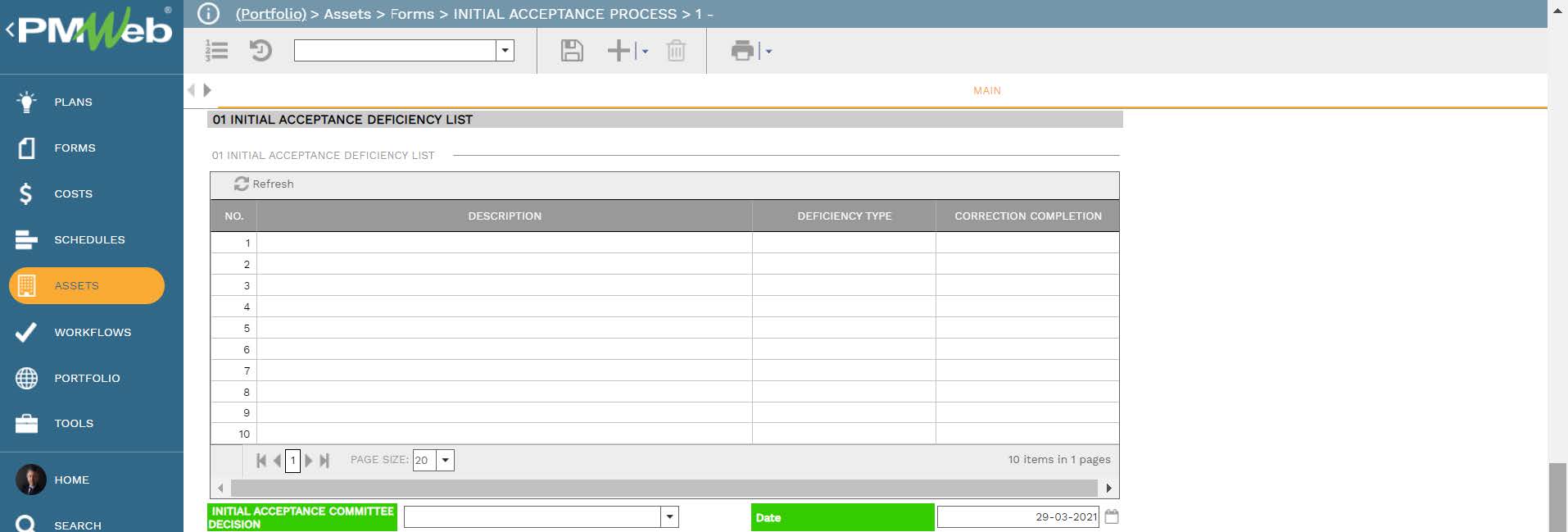Delete record using the trash icon
Image resolution: width=1568 pixels, height=532 pixels.
coord(676,51)
